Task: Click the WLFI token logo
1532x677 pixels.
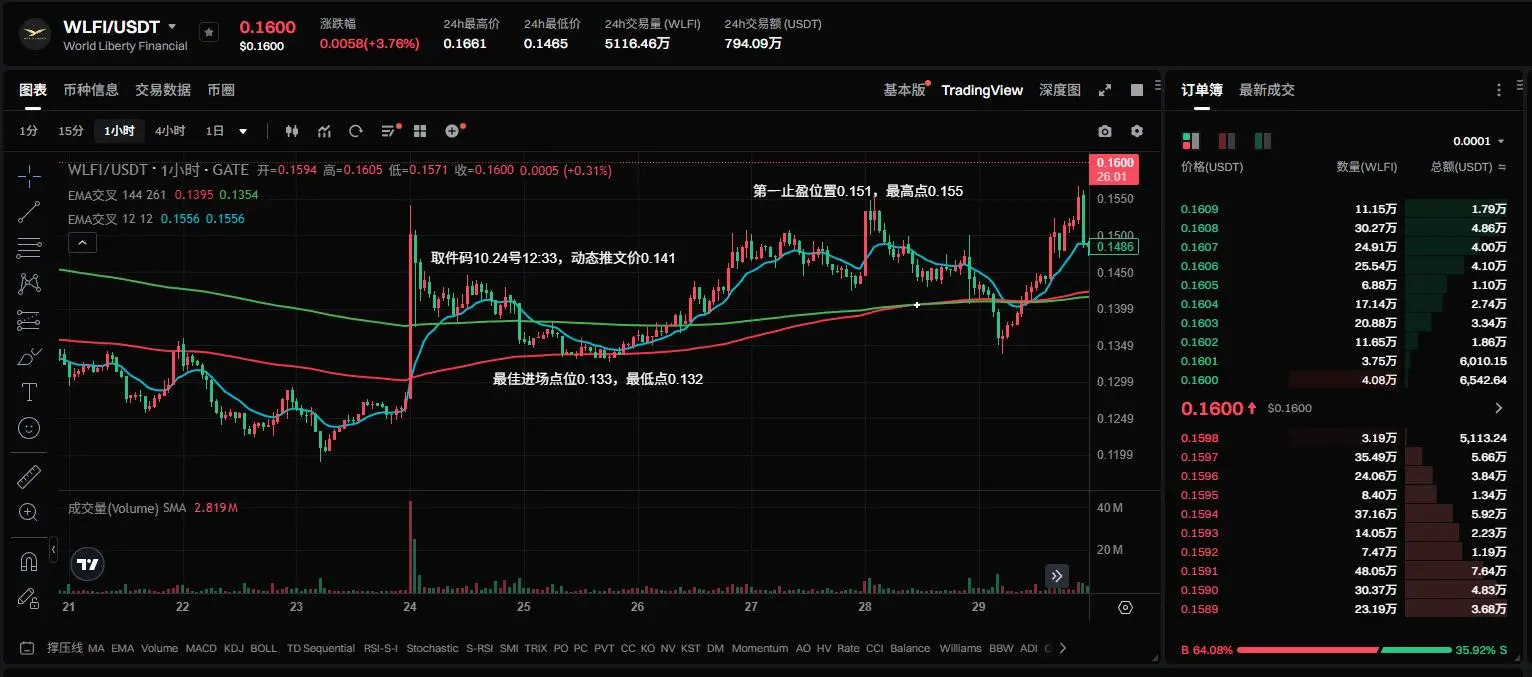Action: [x=36, y=34]
